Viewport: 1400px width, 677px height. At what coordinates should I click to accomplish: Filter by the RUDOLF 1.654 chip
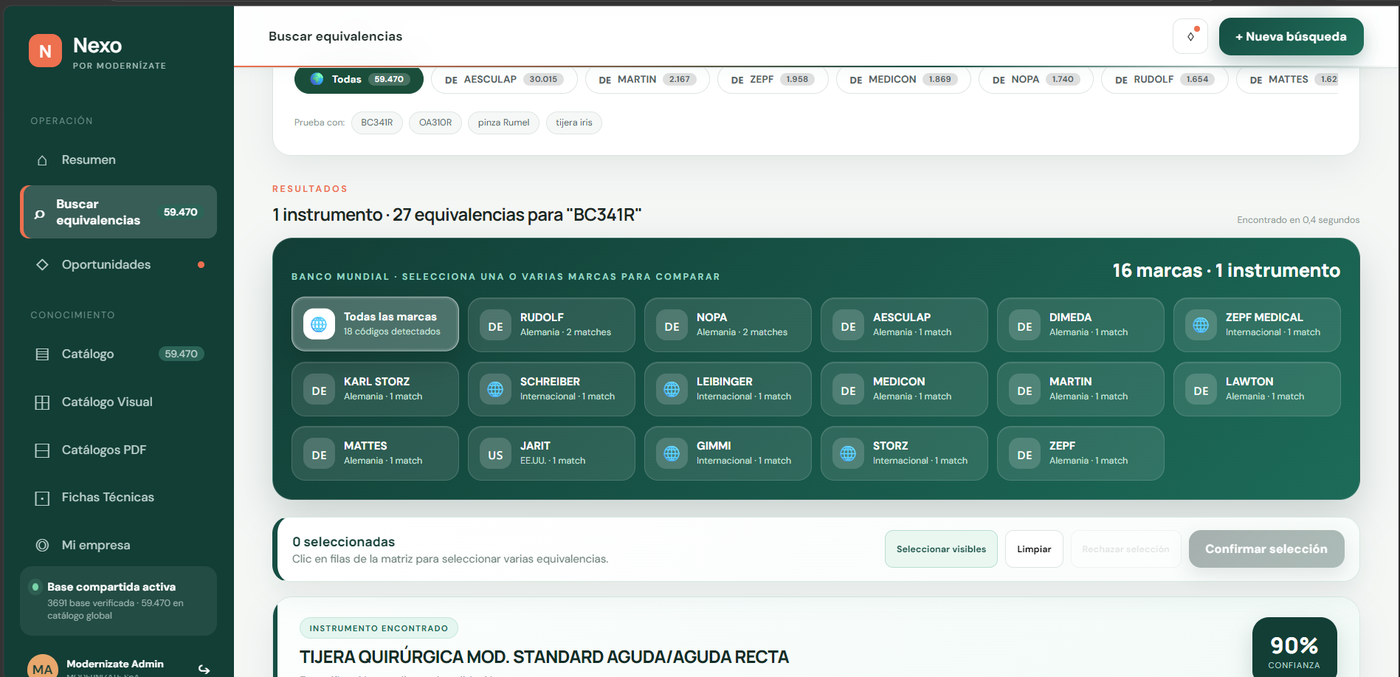(x=1164, y=79)
